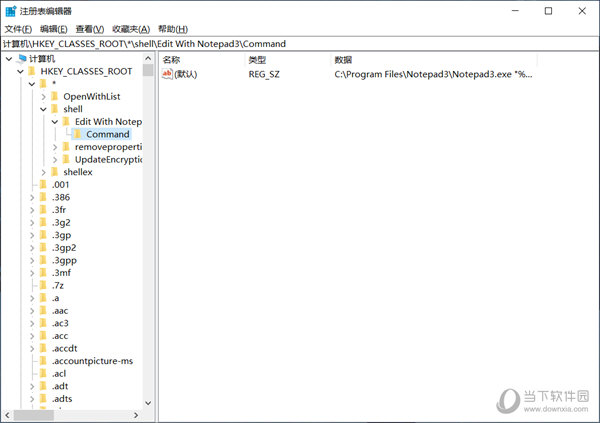600x423 pixels.
Task: Open the 编辑(E) menu
Action: [54, 29]
